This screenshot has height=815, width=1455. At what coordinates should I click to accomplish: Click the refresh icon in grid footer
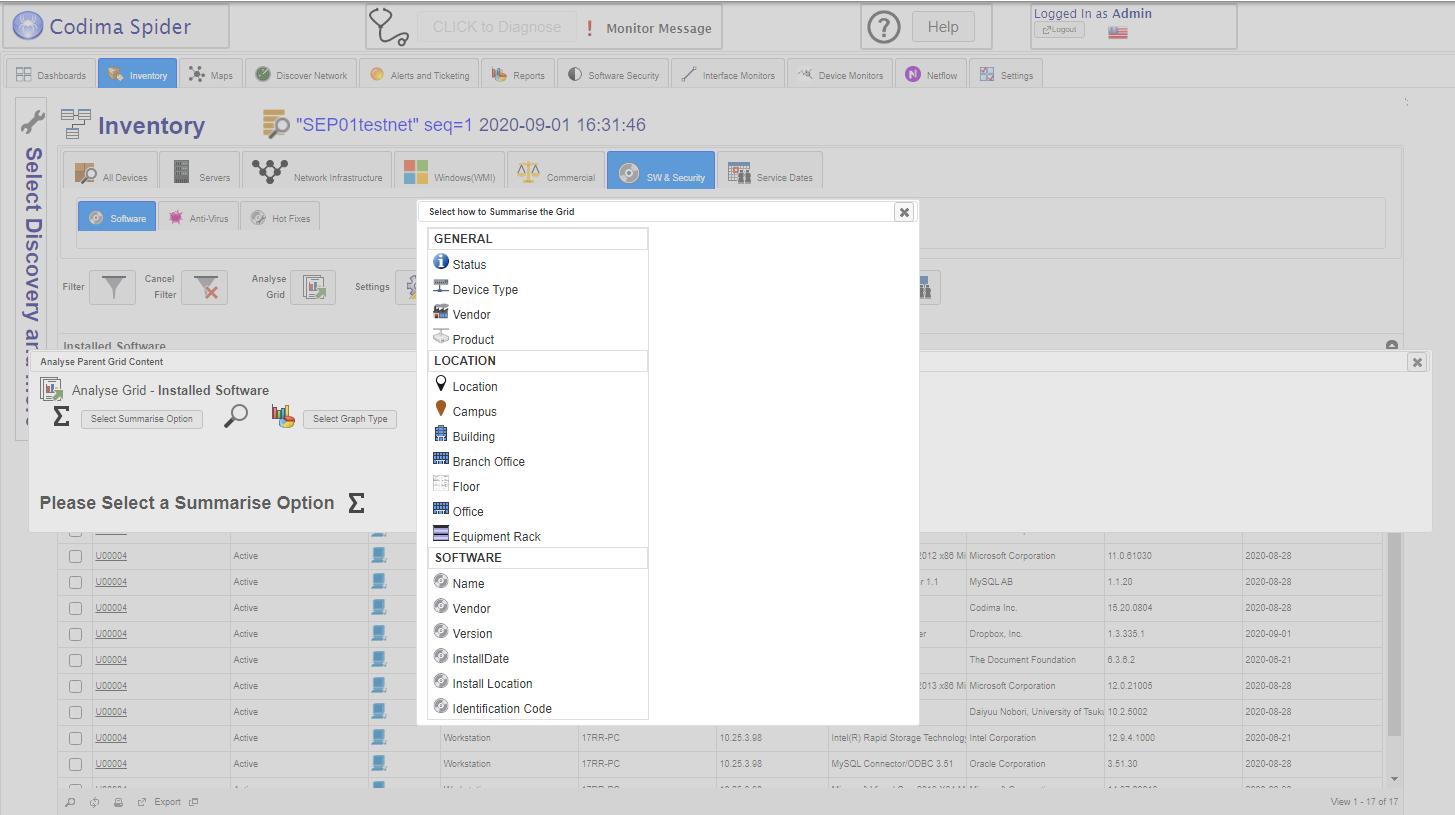[94, 802]
